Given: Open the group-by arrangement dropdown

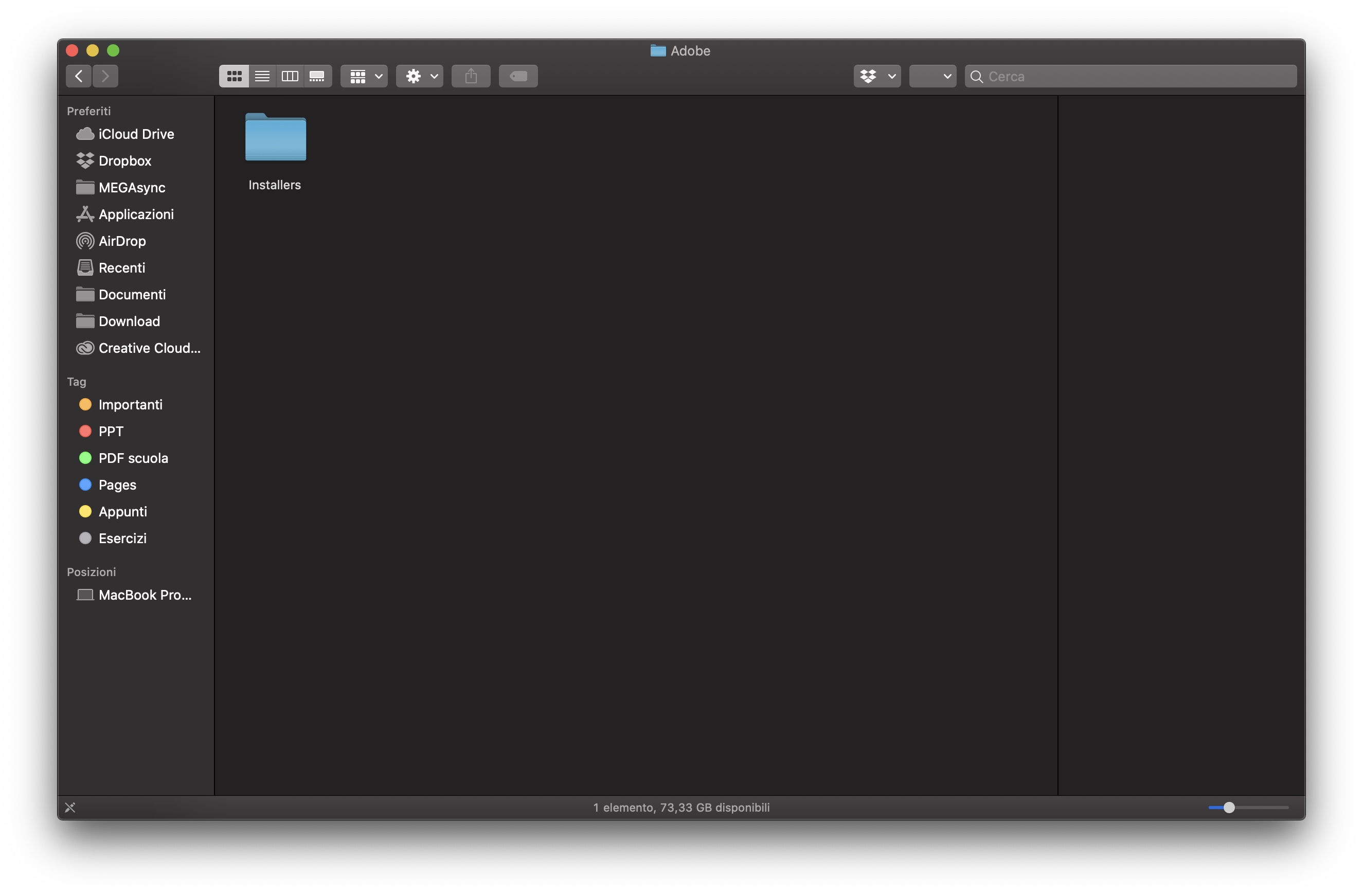Looking at the screenshot, I should pos(364,76).
